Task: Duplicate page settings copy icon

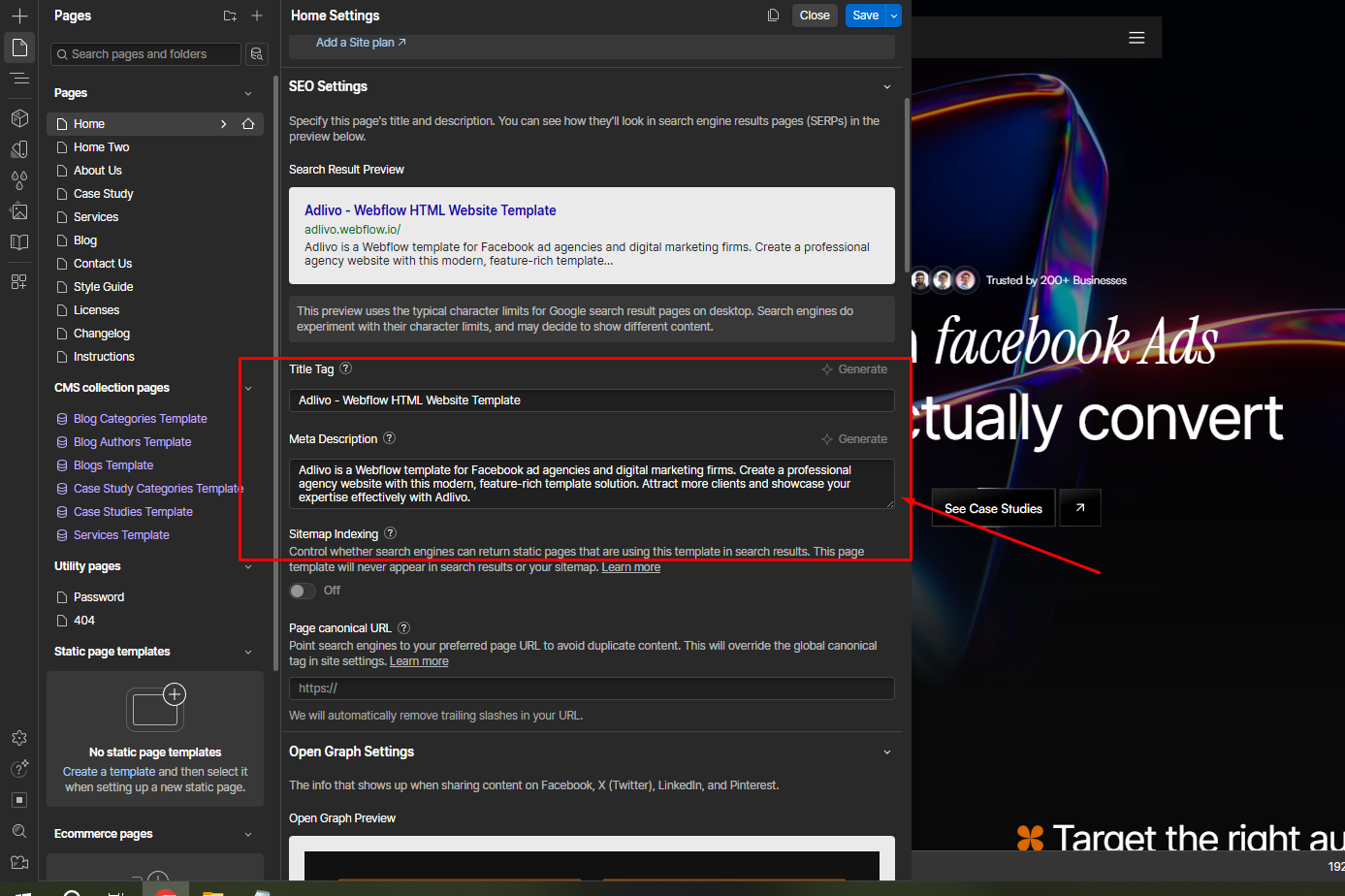Action: [773, 16]
